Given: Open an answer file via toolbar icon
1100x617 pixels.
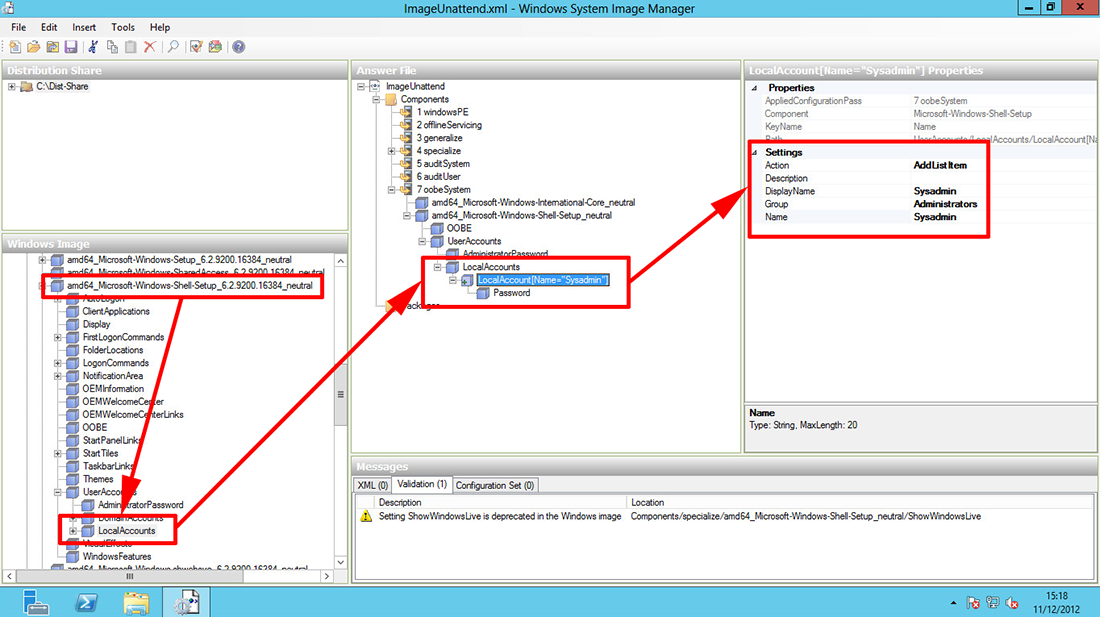Looking at the screenshot, I should (x=34, y=47).
